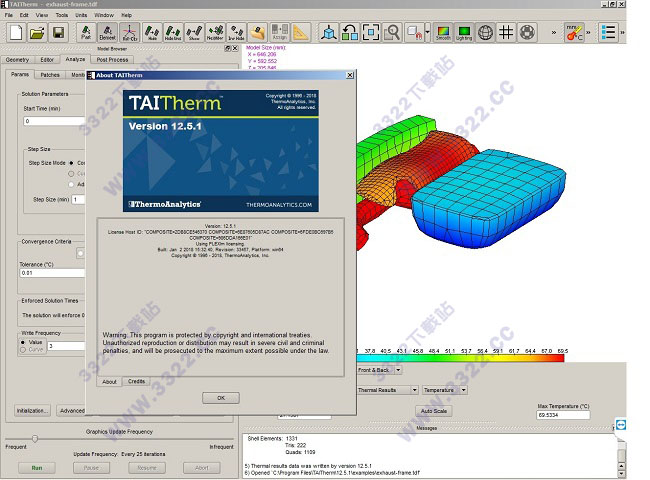Select the first Step Size Mode radio
This screenshot has width=650, height=480.
(72, 163)
